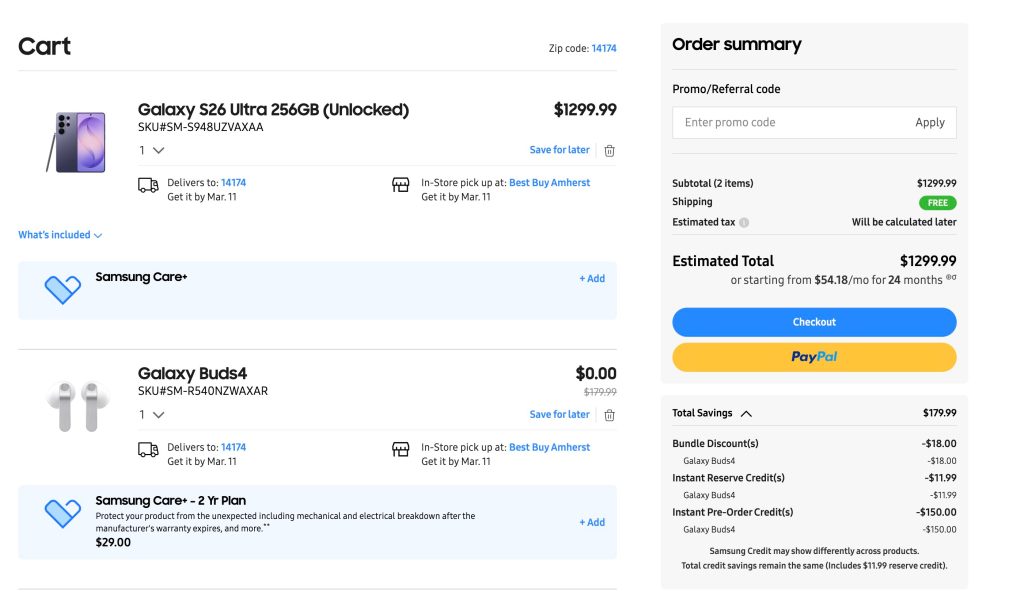This screenshot has height=600, width=1024.
Task: Add Samsung Care+ 2 Yr Plan to Buds4
Action: coord(592,522)
